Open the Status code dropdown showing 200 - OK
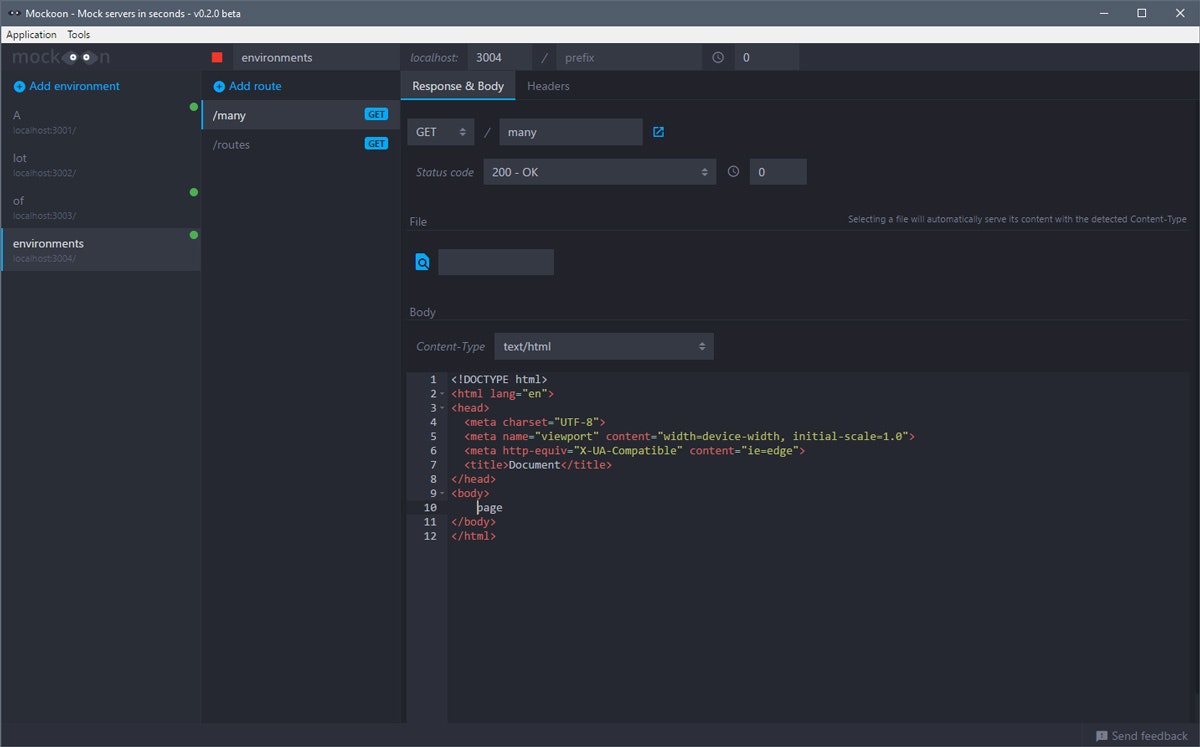The width and height of the screenshot is (1200, 747). (x=599, y=171)
